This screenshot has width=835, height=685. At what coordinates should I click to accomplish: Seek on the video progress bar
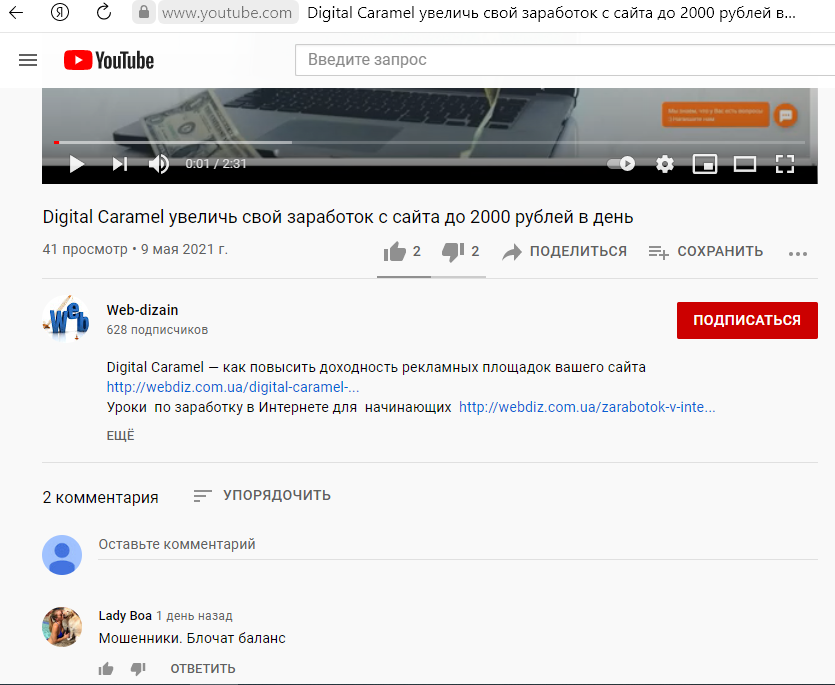(x=429, y=142)
